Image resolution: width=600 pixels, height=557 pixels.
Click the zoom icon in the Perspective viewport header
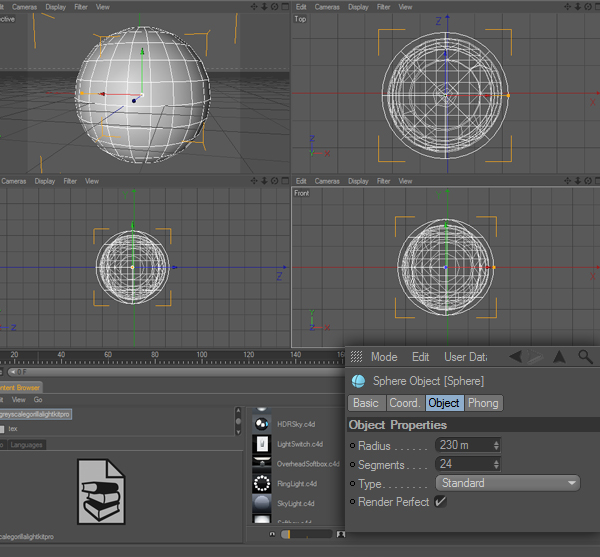click(264, 7)
